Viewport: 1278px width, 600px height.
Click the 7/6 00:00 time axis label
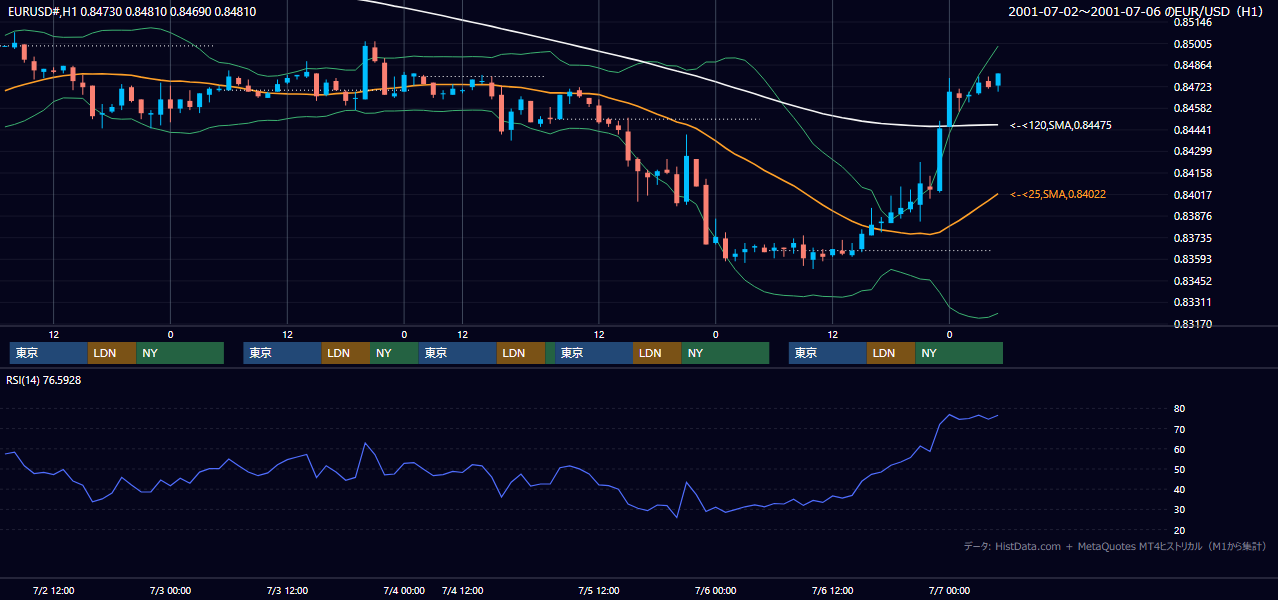click(x=716, y=590)
